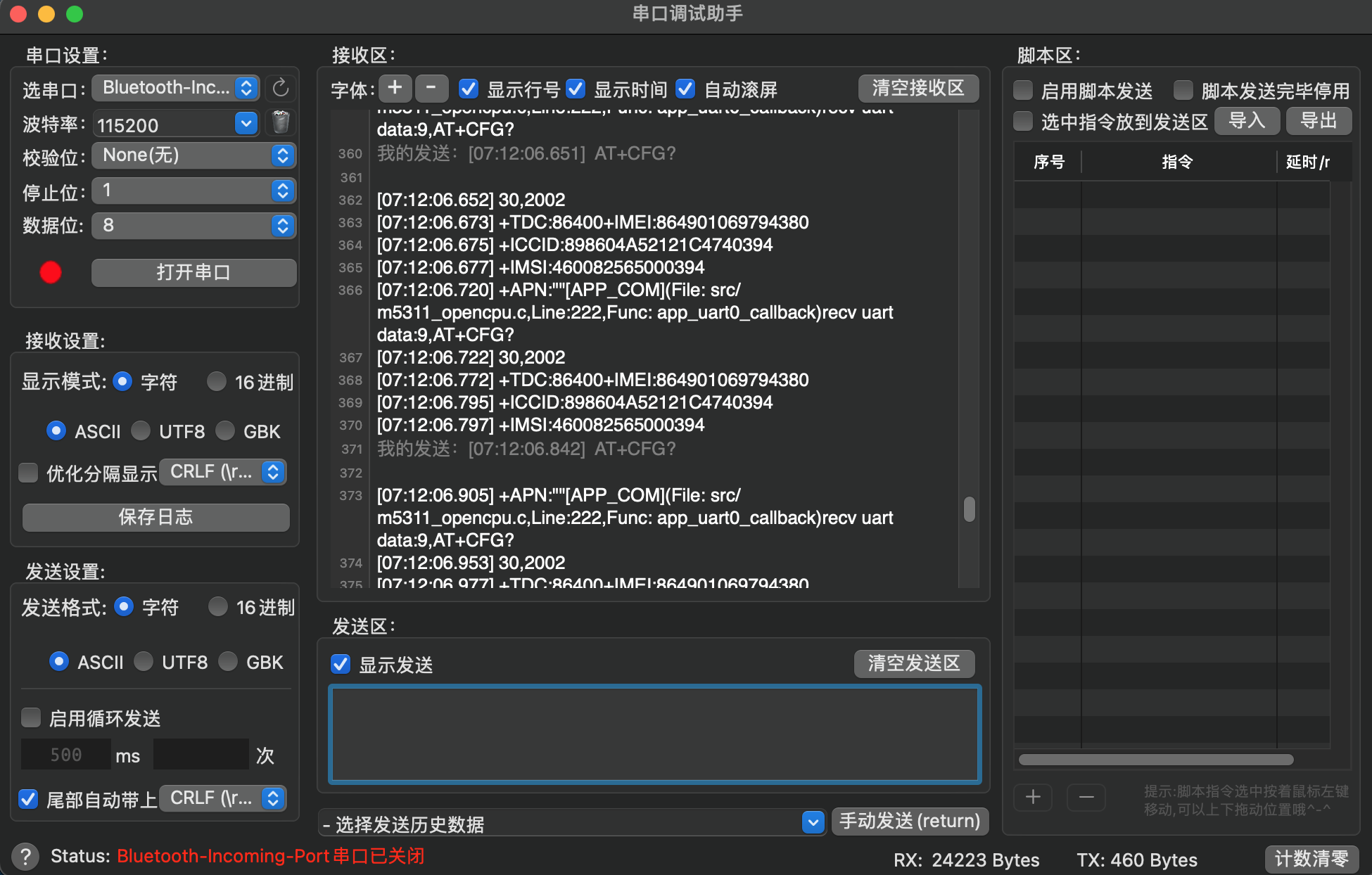Click the 指令 column header
Viewport: 1372px width, 875px height.
1179,162
